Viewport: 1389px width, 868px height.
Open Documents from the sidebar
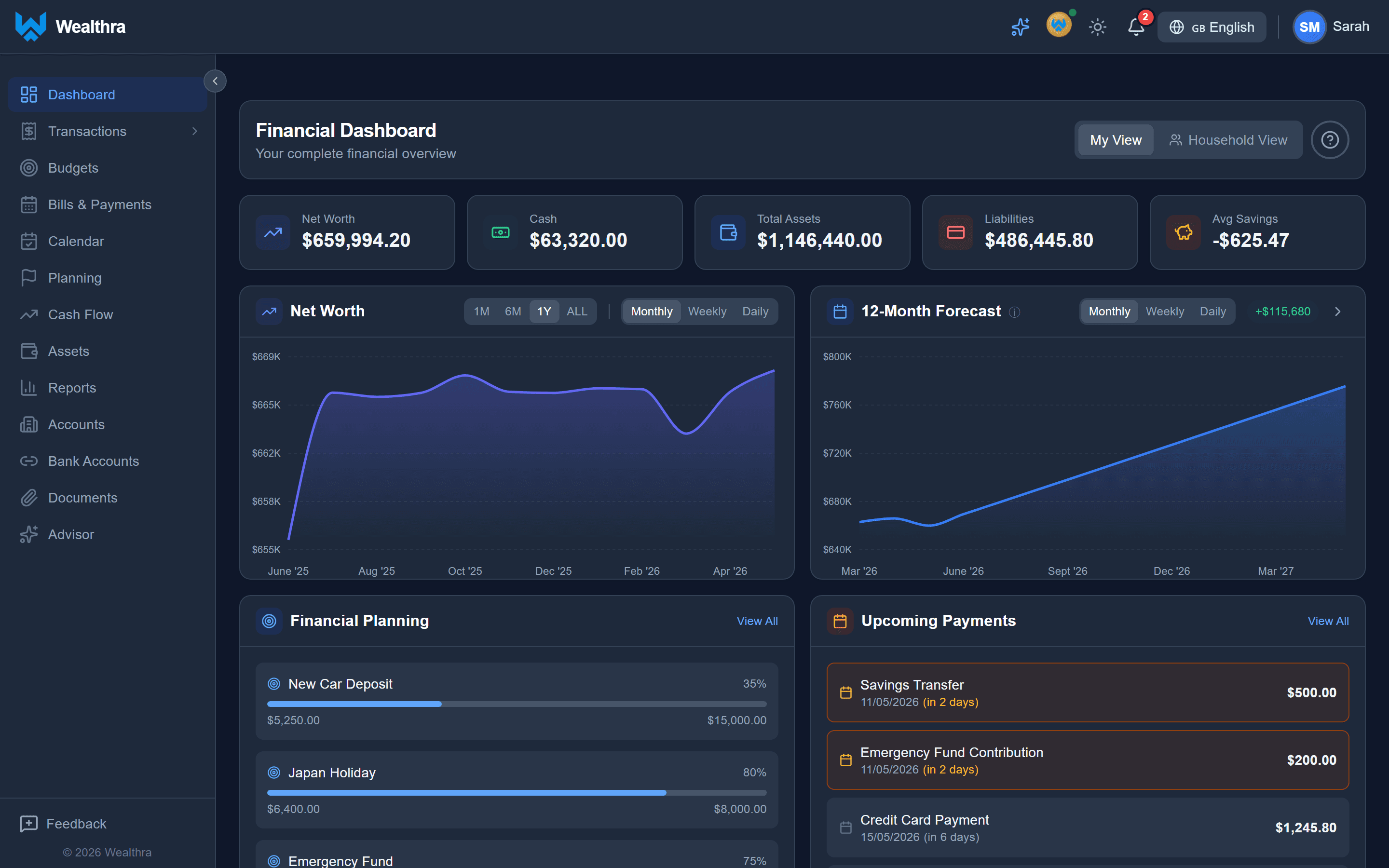(108, 498)
